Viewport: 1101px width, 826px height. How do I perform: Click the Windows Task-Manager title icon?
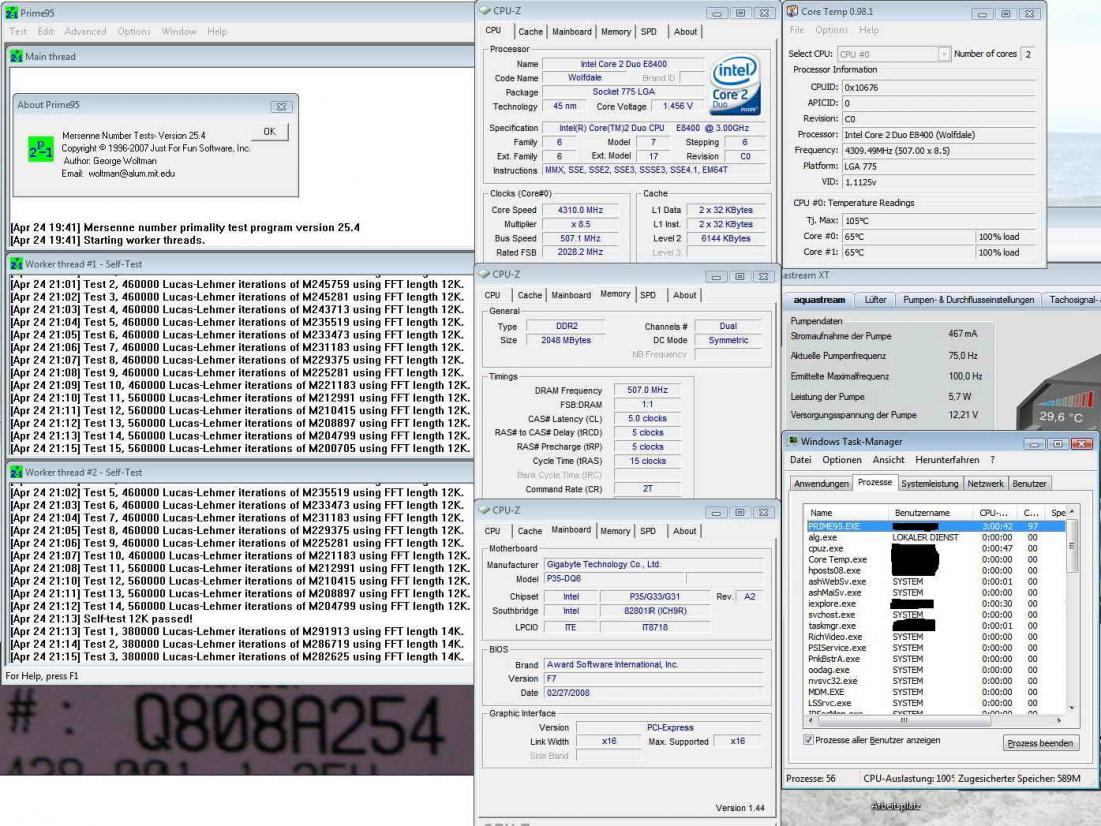click(793, 441)
